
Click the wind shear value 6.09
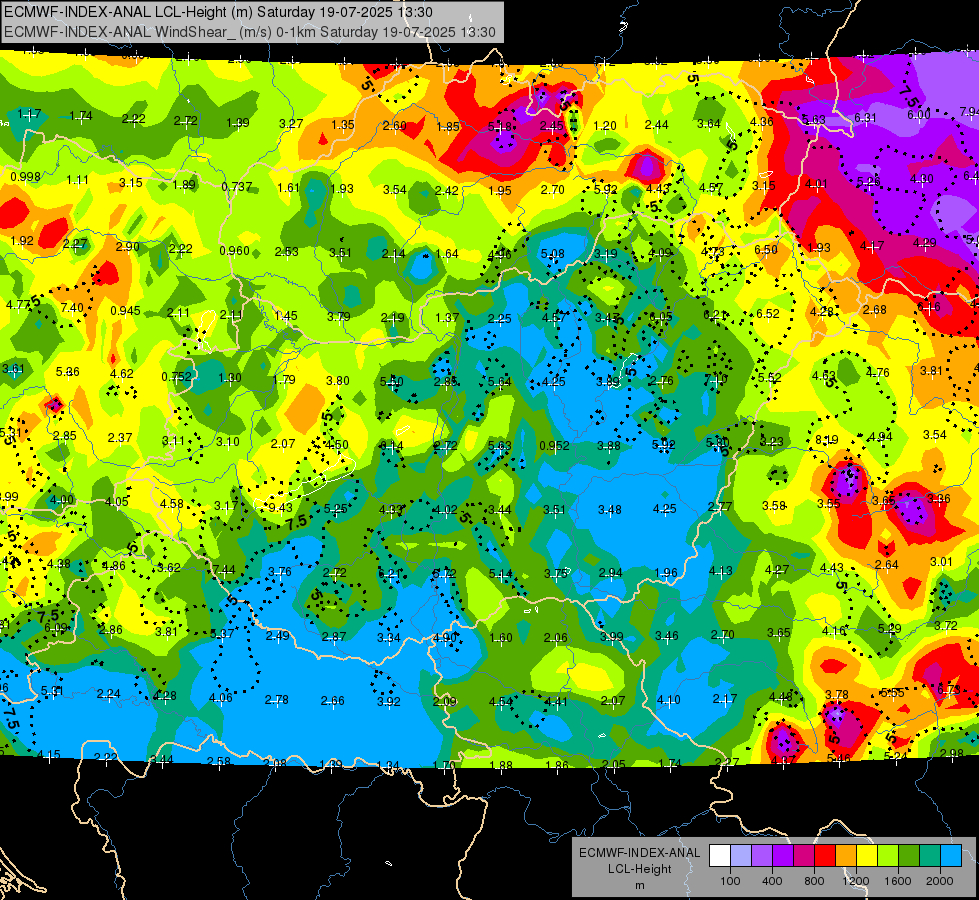tap(56, 628)
